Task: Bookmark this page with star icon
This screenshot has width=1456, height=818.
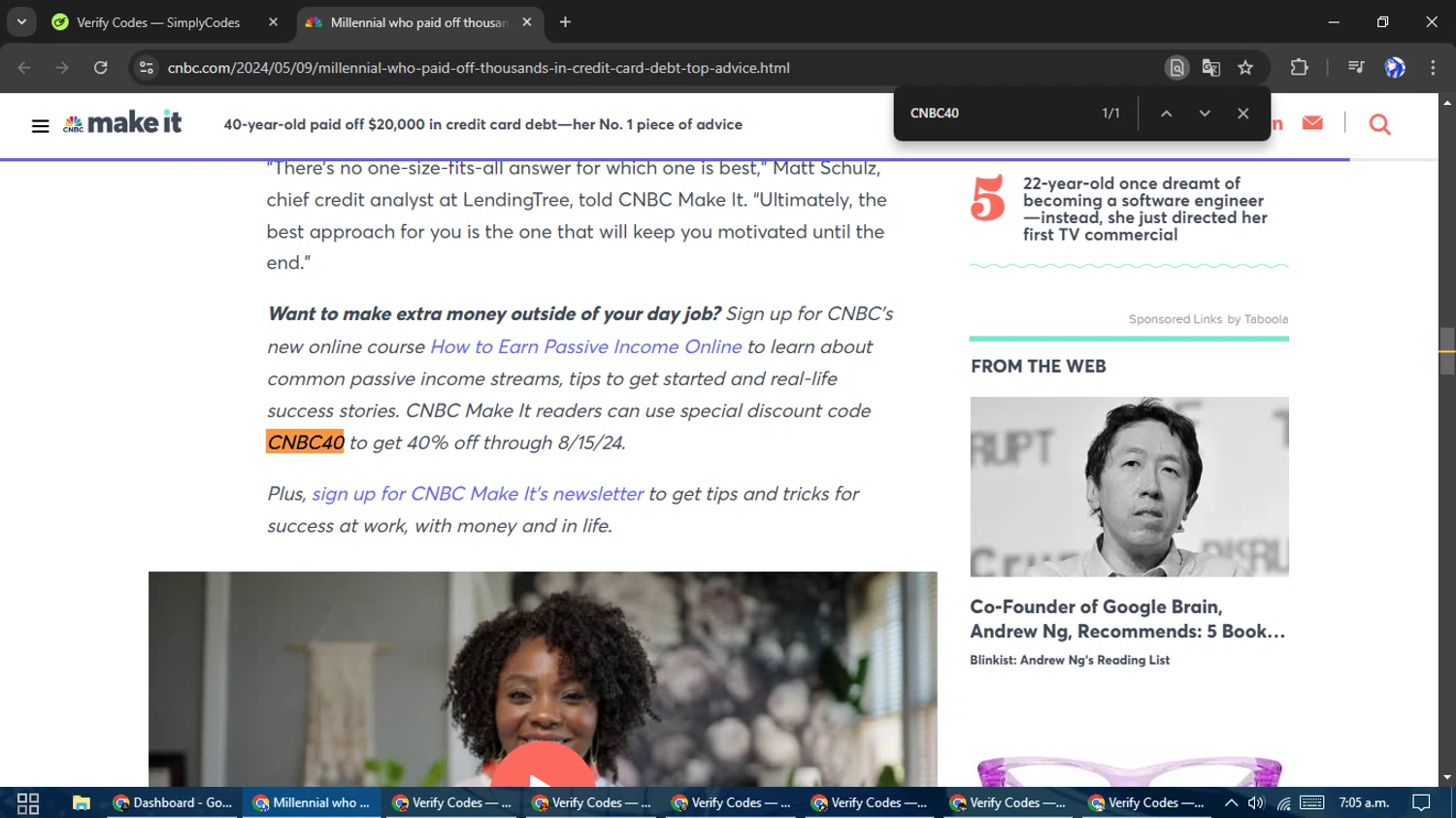Action: tap(1245, 68)
